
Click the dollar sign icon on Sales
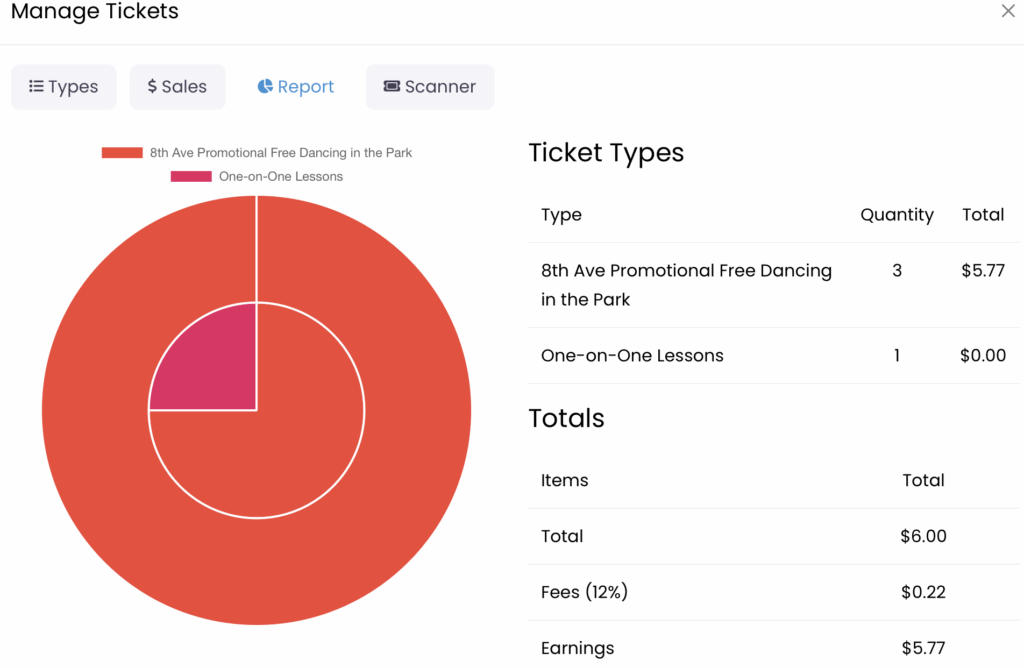tap(152, 87)
